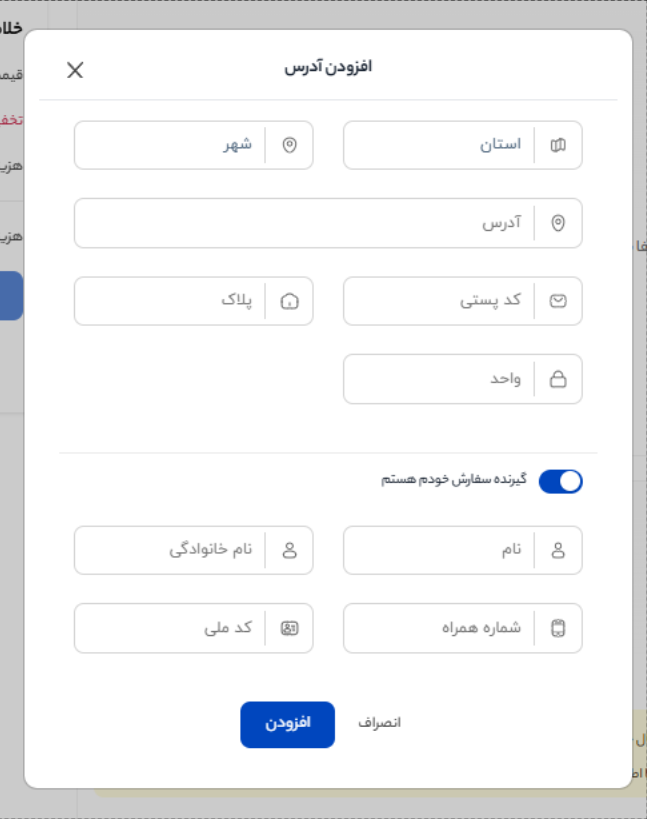Focus the کد پستی postal code field
This screenshot has width=647, height=819.
(x=463, y=301)
